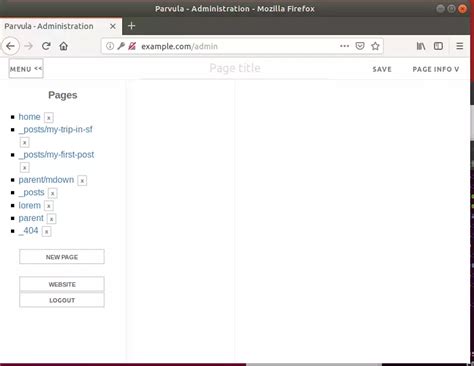
Task: Open page actions three-dots menu
Action: [344, 46]
